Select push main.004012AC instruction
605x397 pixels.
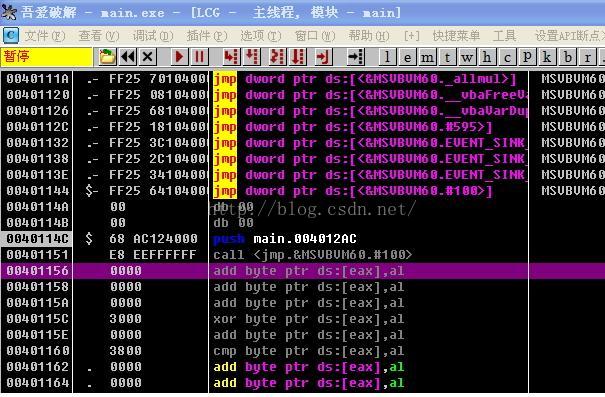click(x=285, y=239)
